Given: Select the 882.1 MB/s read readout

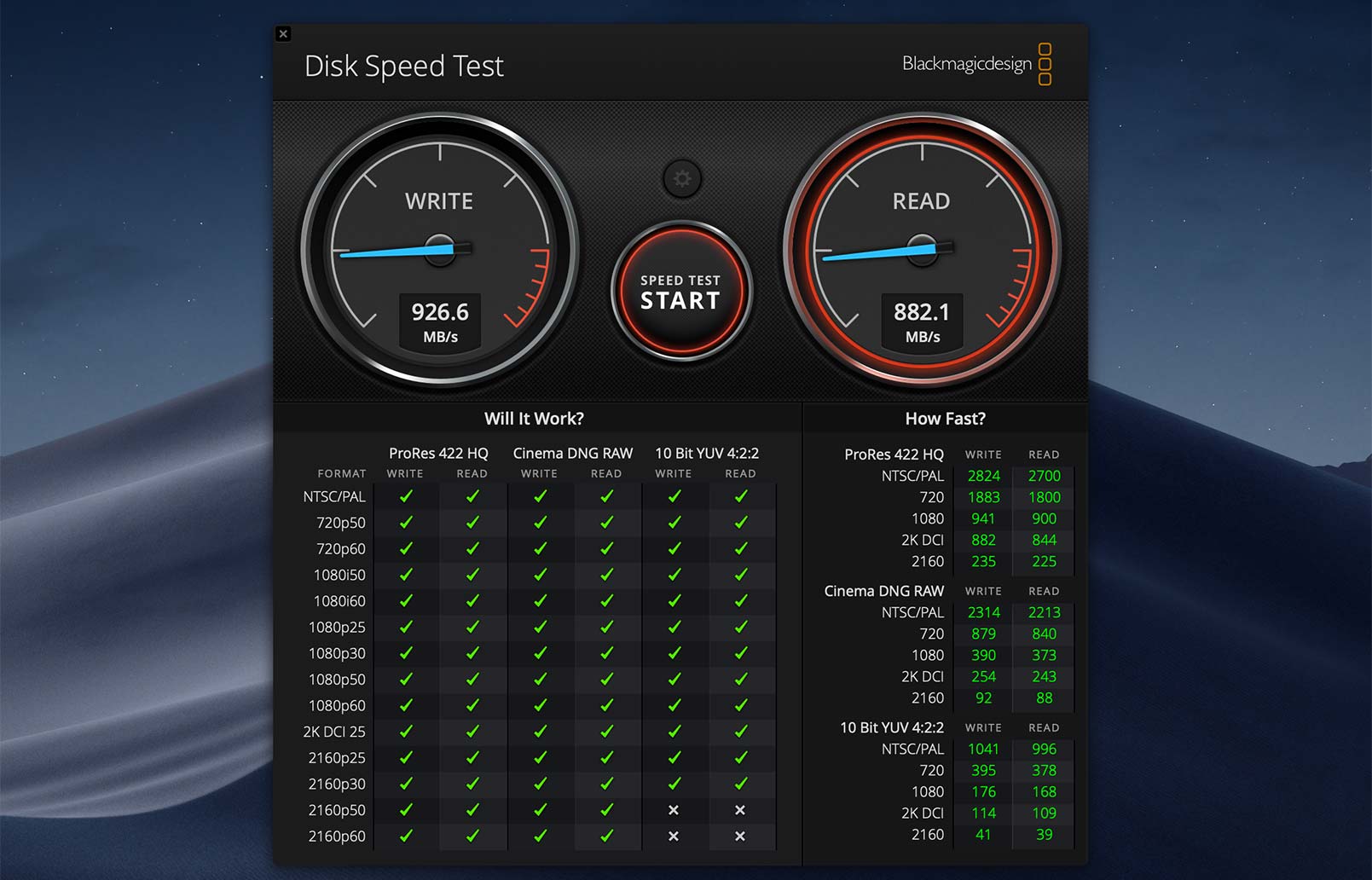Looking at the screenshot, I should tap(922, 321).
